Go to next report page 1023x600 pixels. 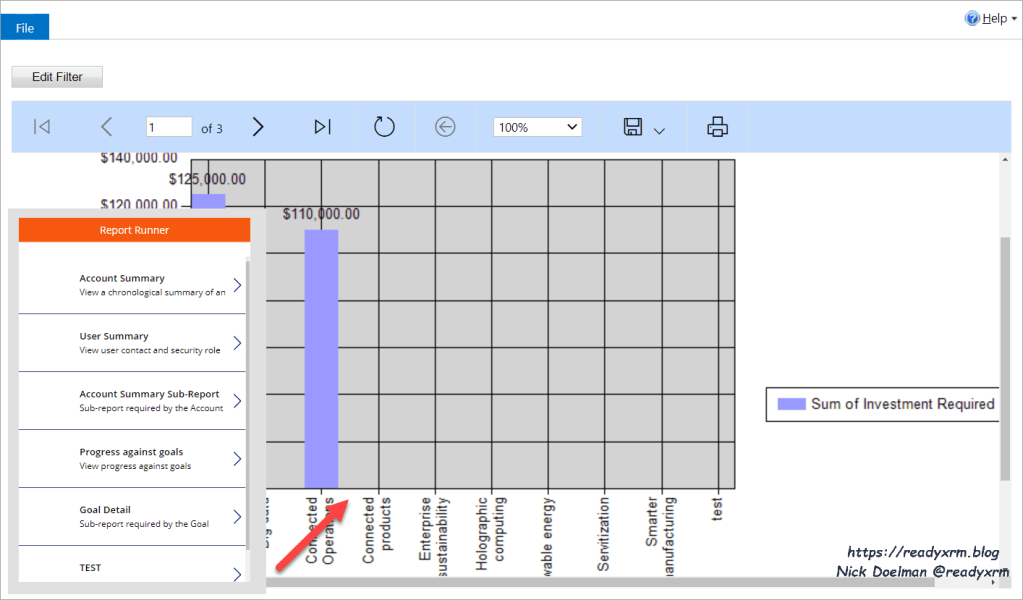(x=258, y=127)
